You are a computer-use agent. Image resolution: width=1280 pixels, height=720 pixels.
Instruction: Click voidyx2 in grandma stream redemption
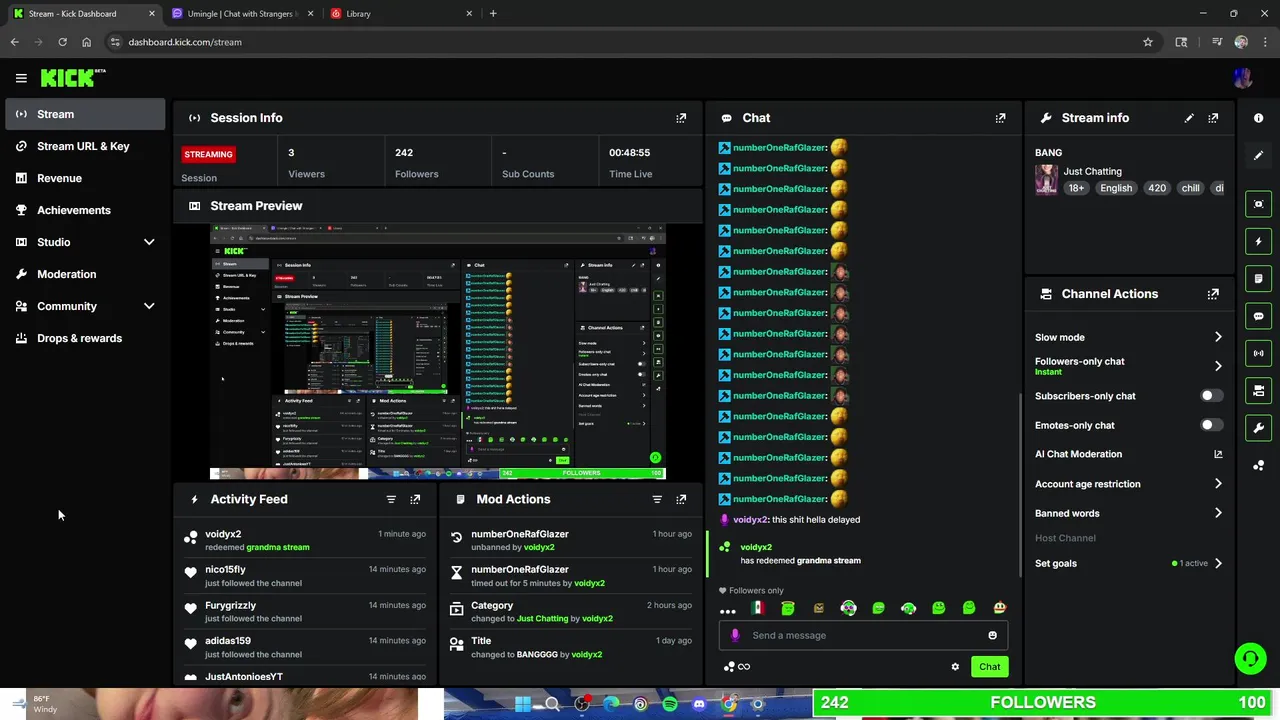click(x=756, y=547)
